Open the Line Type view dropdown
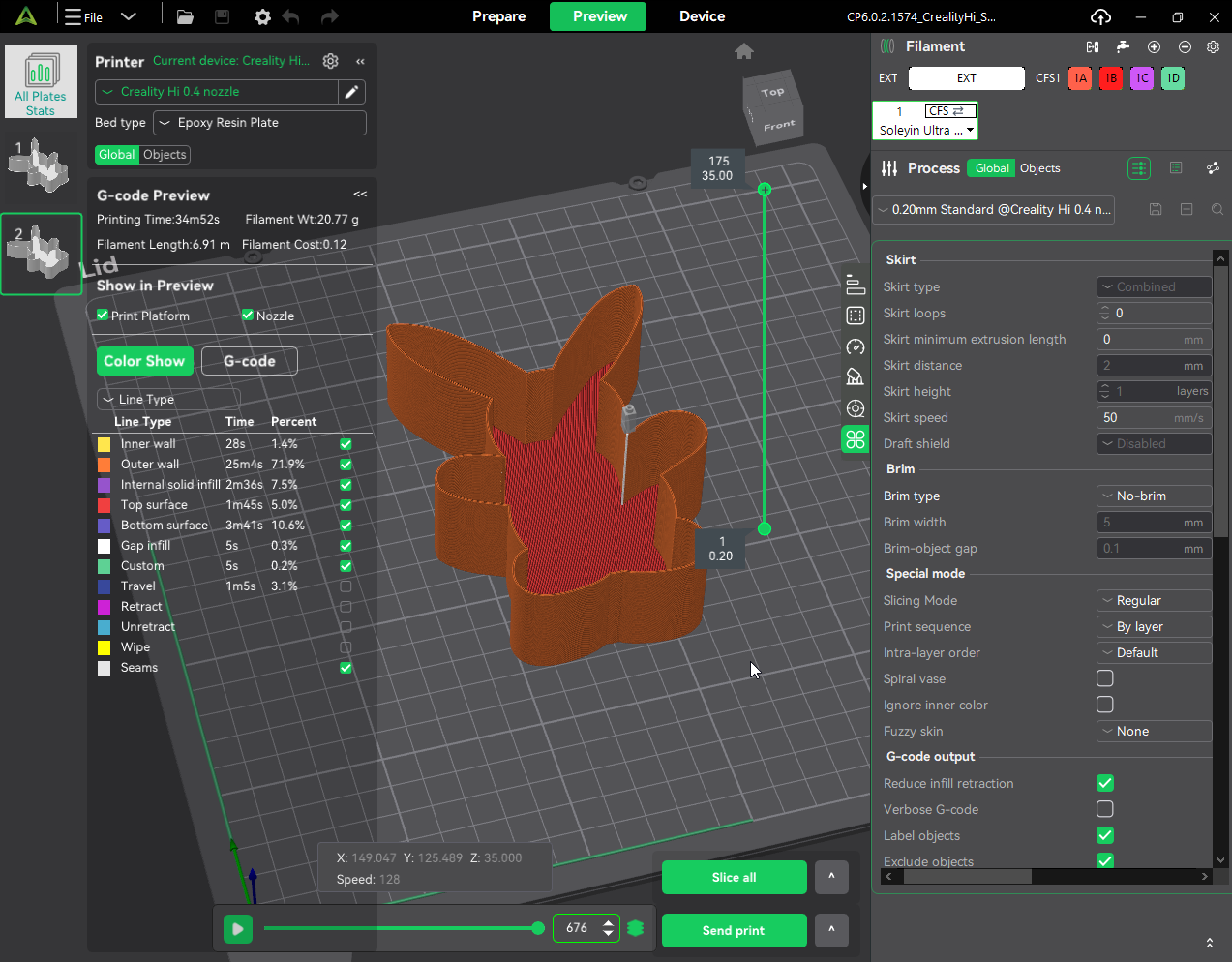Image resolution: width=1232 pixels, height=962 pixels. pyautogui.click(x=168, y=400)
